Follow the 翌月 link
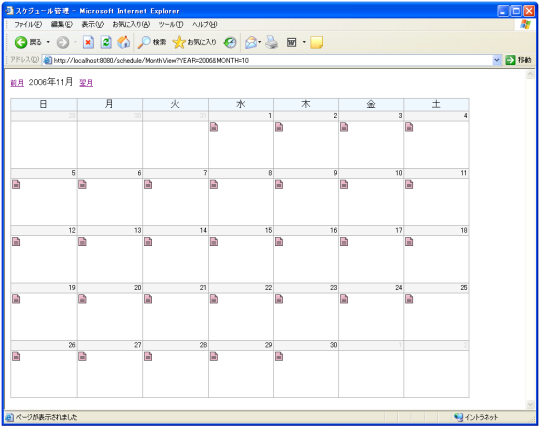Viewport: 540px width, 428px height. coord(86,83)
